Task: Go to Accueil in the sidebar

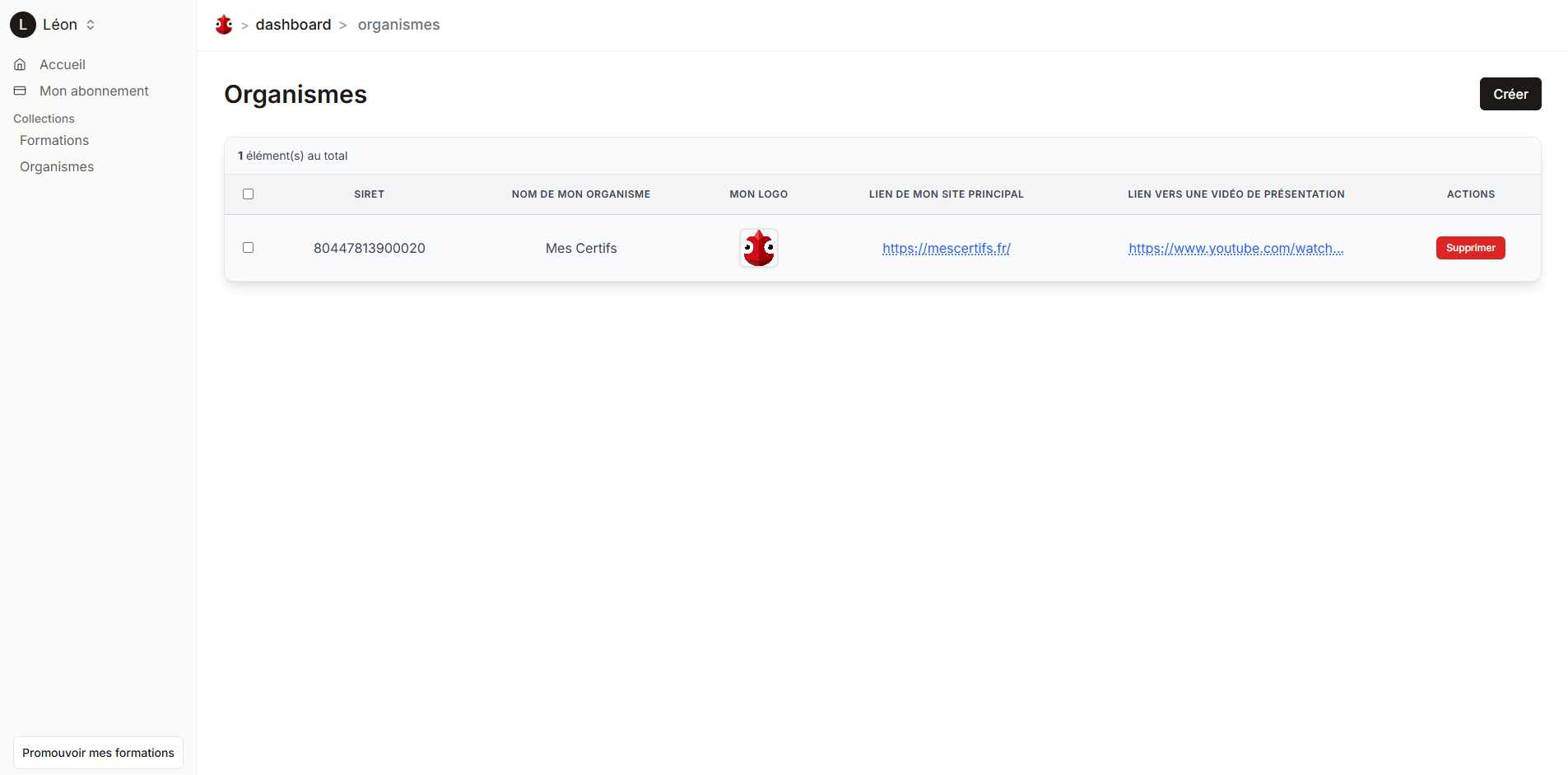Action: (63, 64)
